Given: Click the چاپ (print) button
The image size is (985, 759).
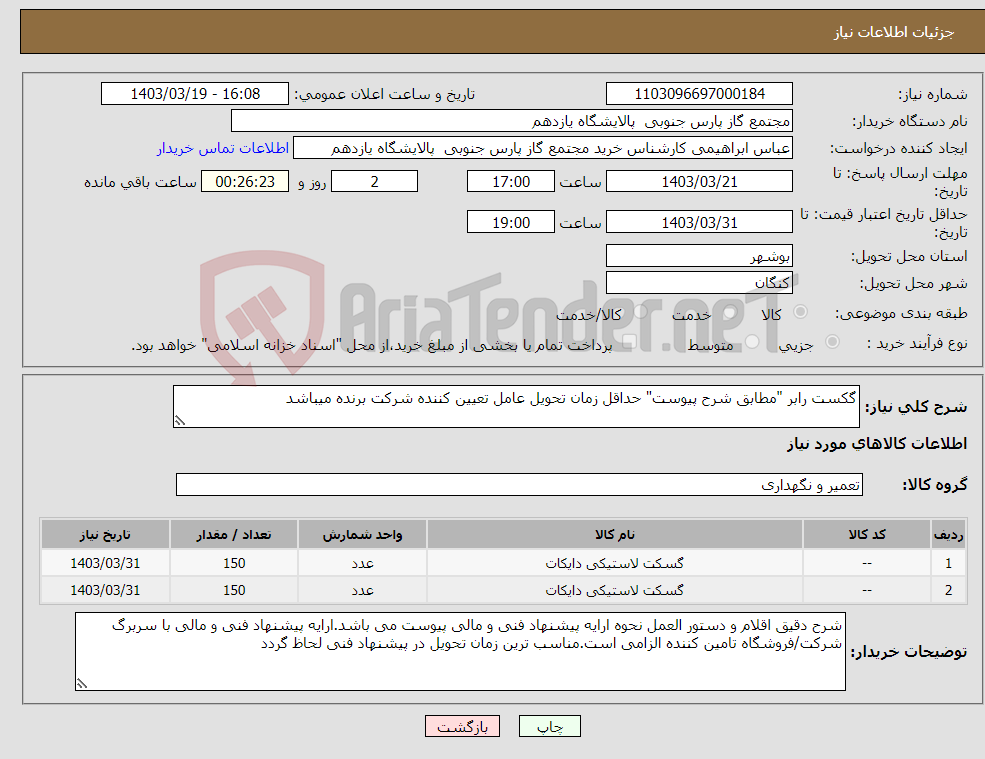Looking at the screenshot, I should pyautogui.click(x=550, y=726).
